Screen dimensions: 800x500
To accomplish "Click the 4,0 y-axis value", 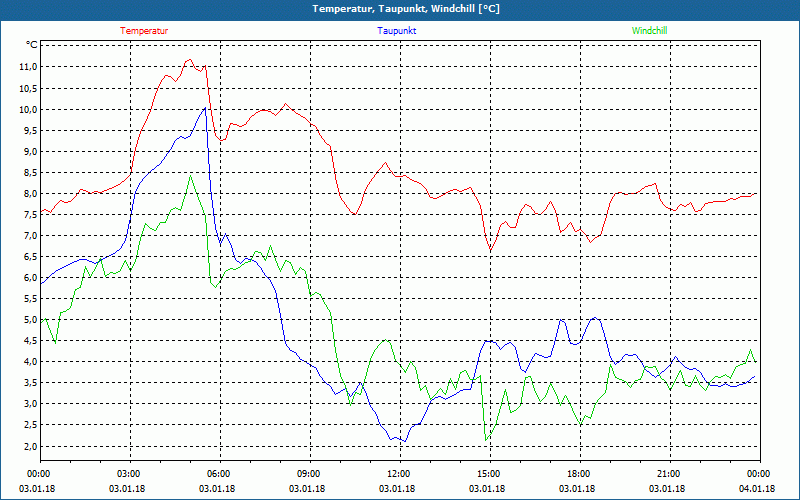I will [30, 362].
